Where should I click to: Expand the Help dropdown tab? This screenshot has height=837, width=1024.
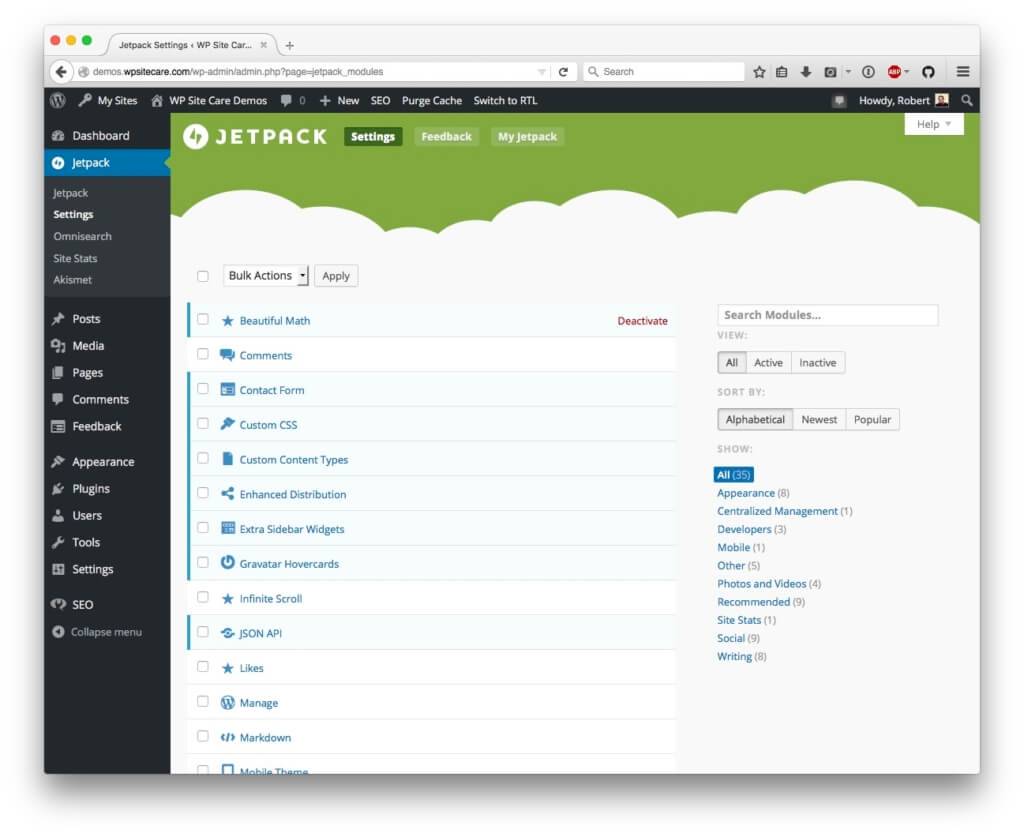coord(934,124)
